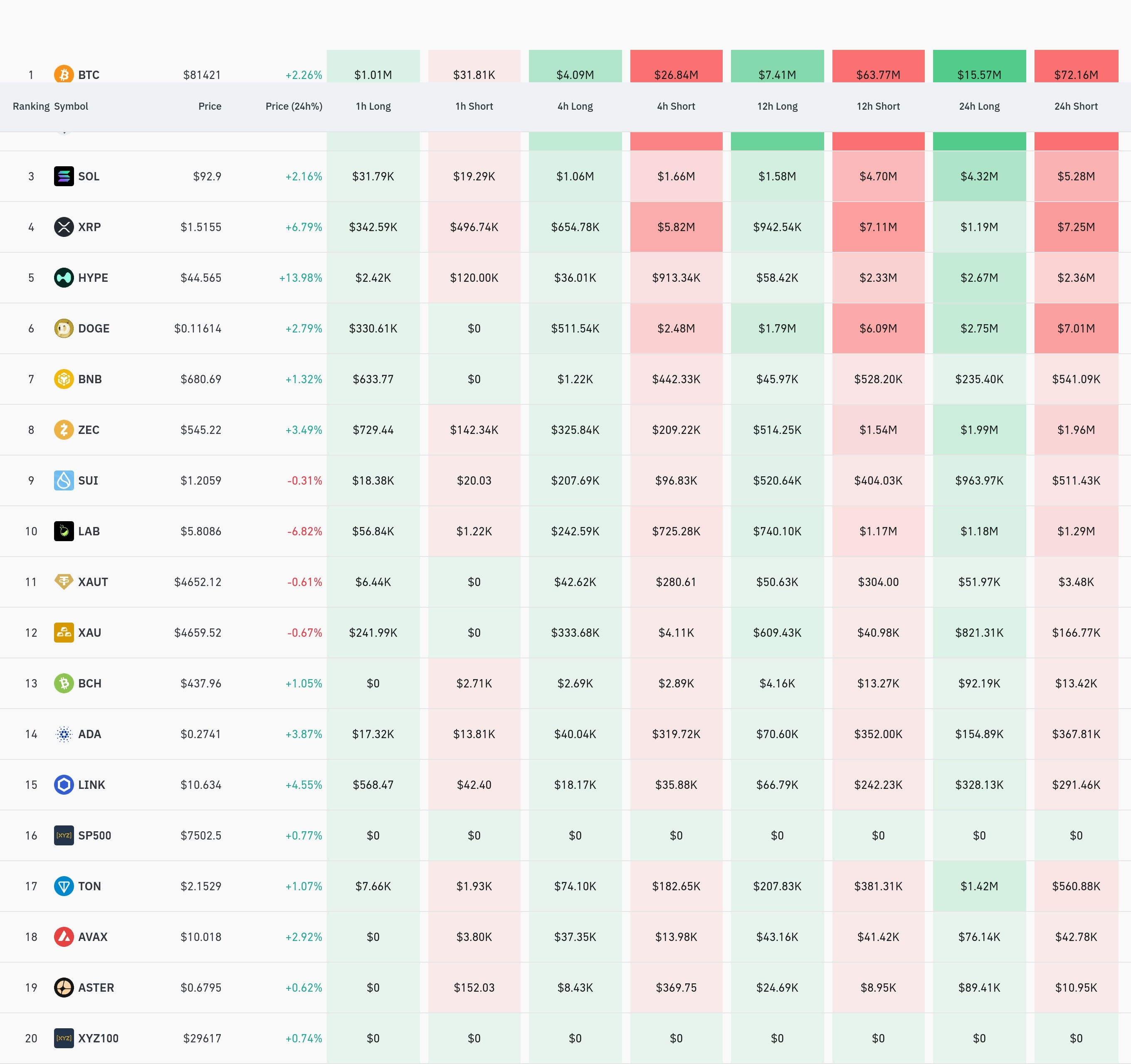Click LINK 12h Short value $242.23K

pyautogui.click(x=879, y=785)
